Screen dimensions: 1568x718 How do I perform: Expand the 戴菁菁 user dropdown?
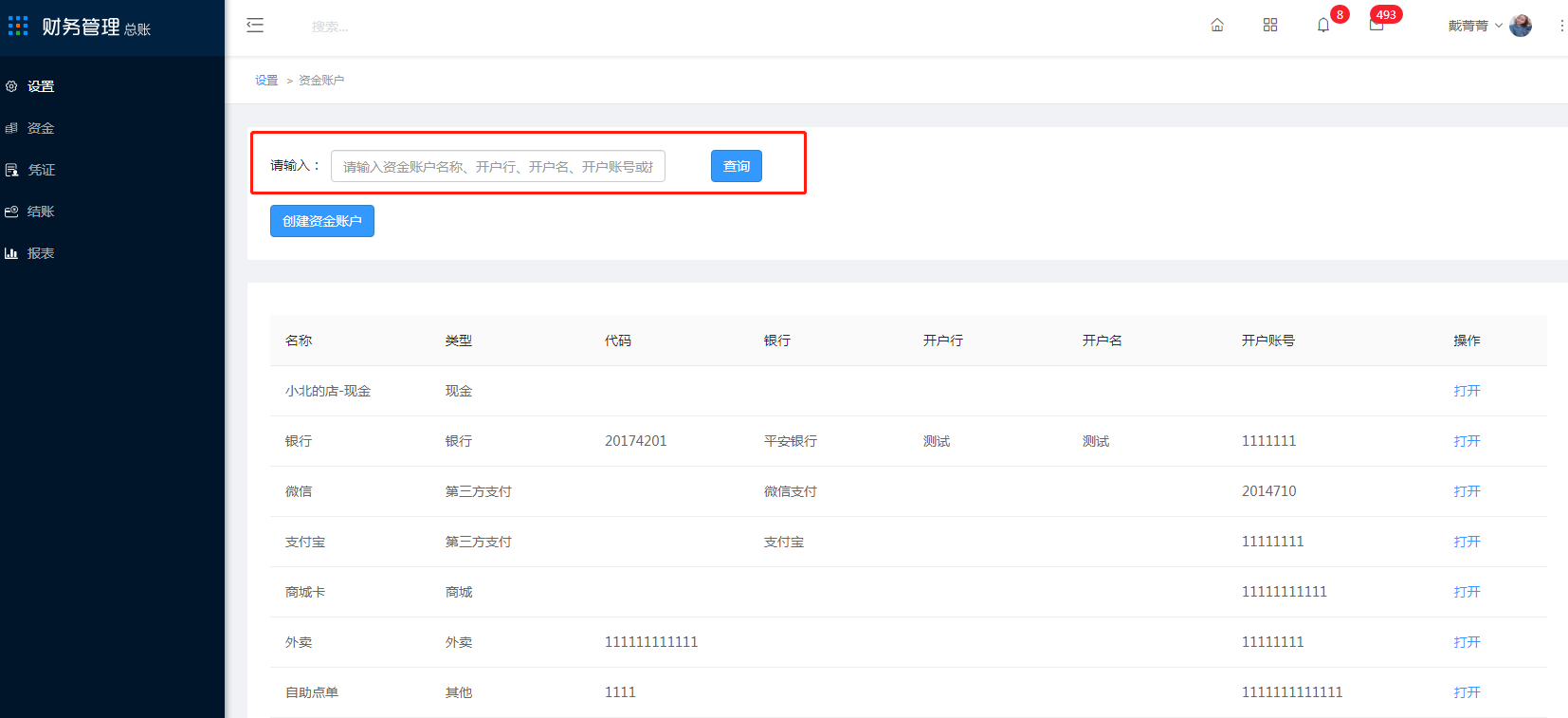pos(1475,26)
